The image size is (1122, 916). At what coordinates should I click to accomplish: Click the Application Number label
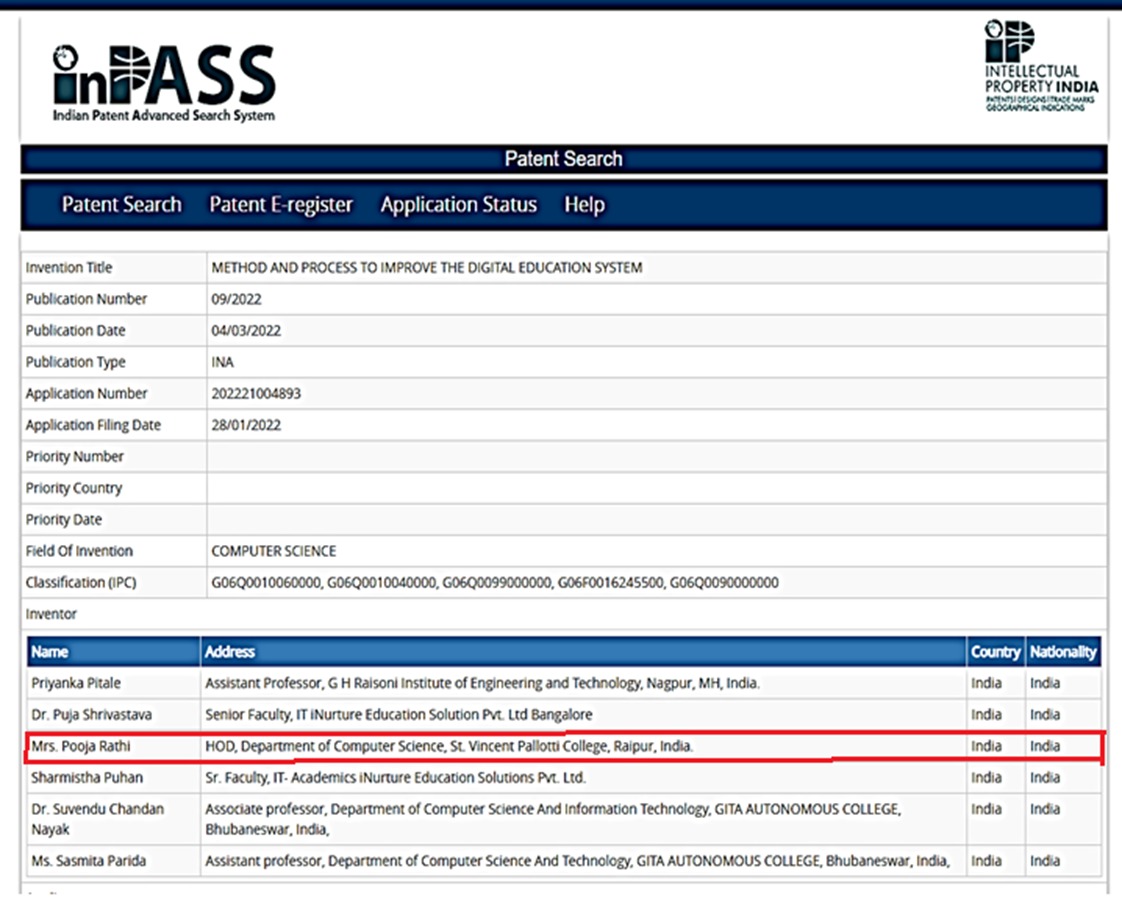pyautogui.click(x=86, y=394)
